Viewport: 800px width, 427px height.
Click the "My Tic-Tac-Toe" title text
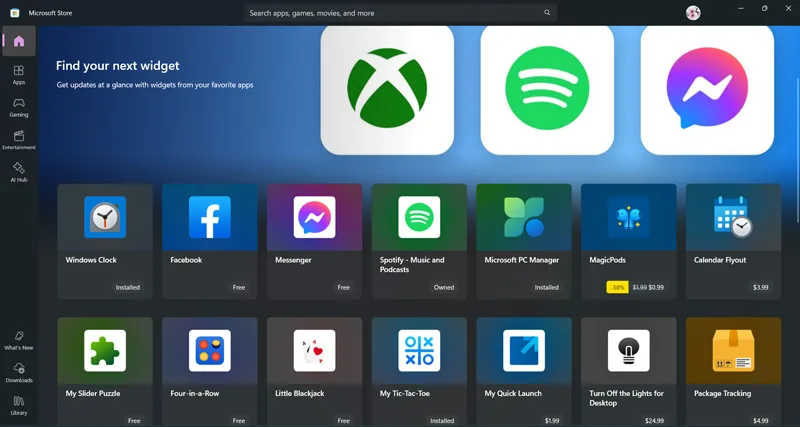405,393
